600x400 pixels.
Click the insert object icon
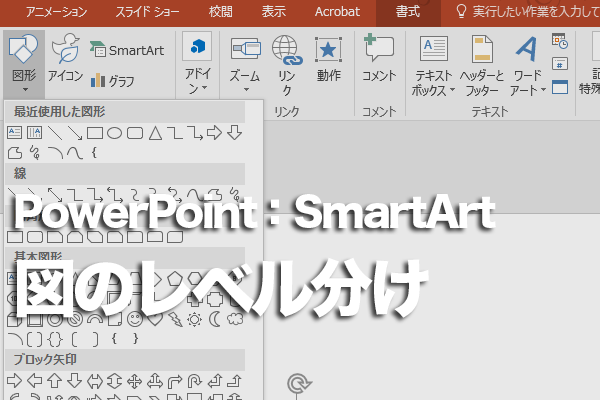pyautogui.click(x=560, y=87)
